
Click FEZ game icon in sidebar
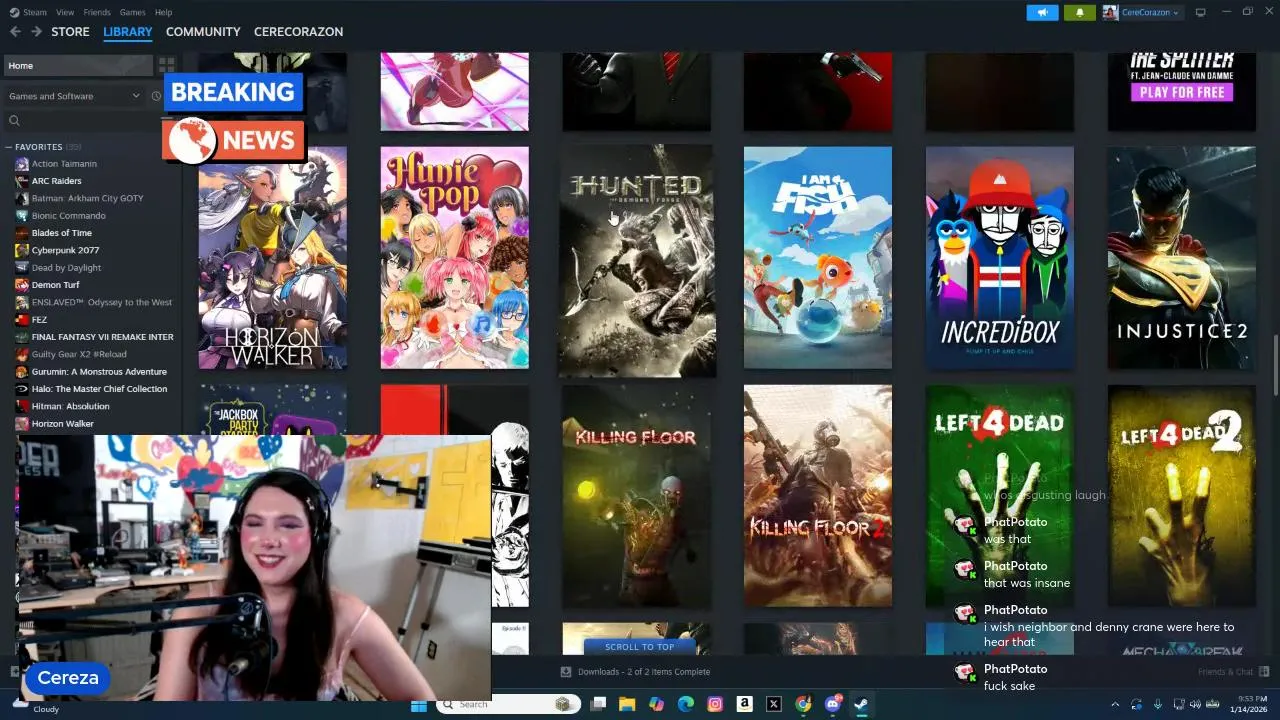(x=22, y=320)
